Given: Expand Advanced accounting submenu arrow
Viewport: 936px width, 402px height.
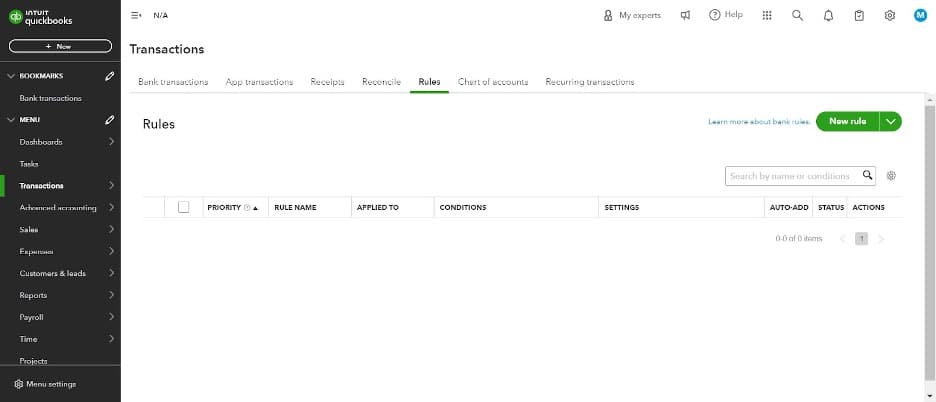Looking at the screenshot, I should [111, 207].
